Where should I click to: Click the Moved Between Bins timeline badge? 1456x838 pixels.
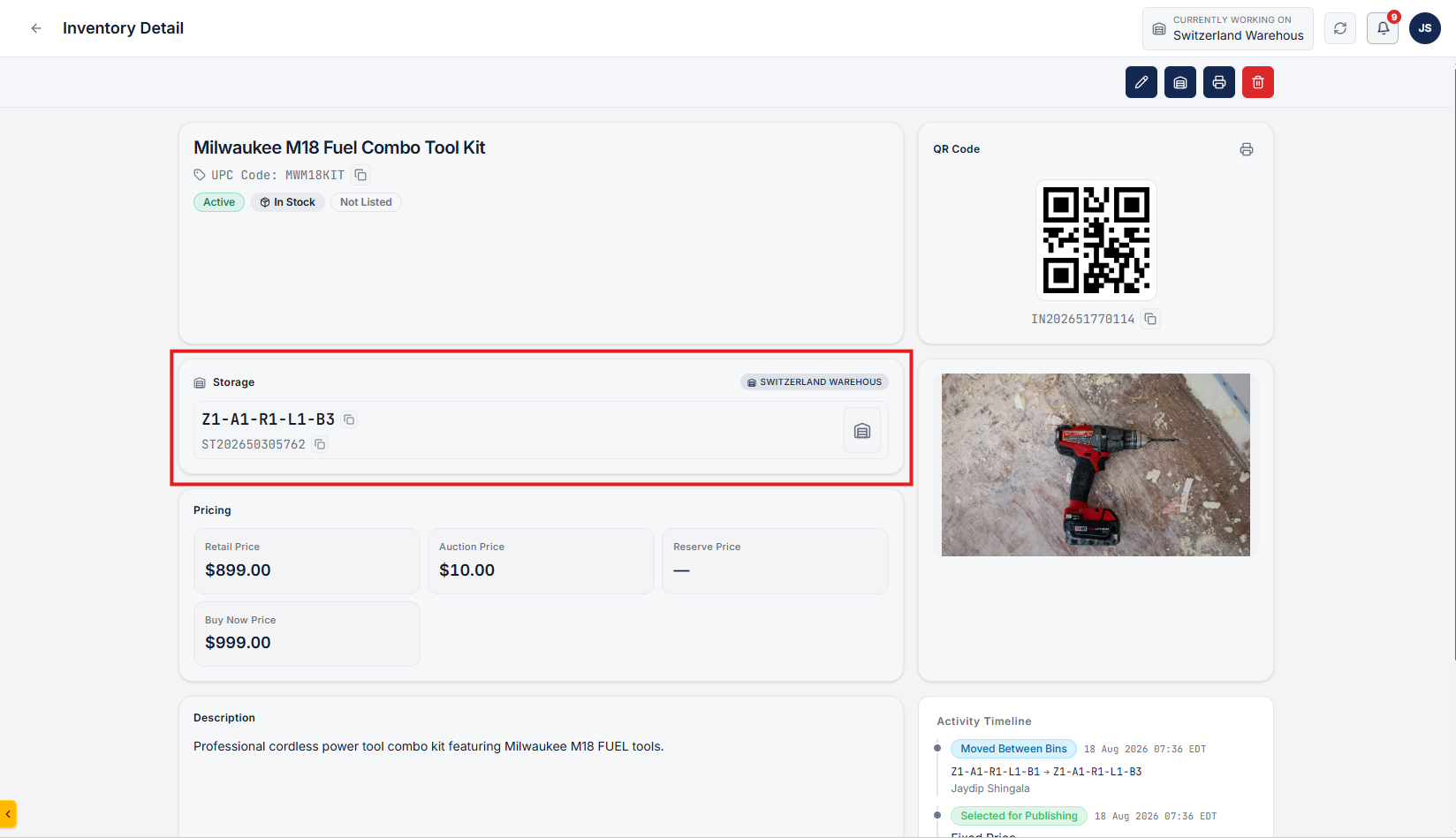(1013, 749)
